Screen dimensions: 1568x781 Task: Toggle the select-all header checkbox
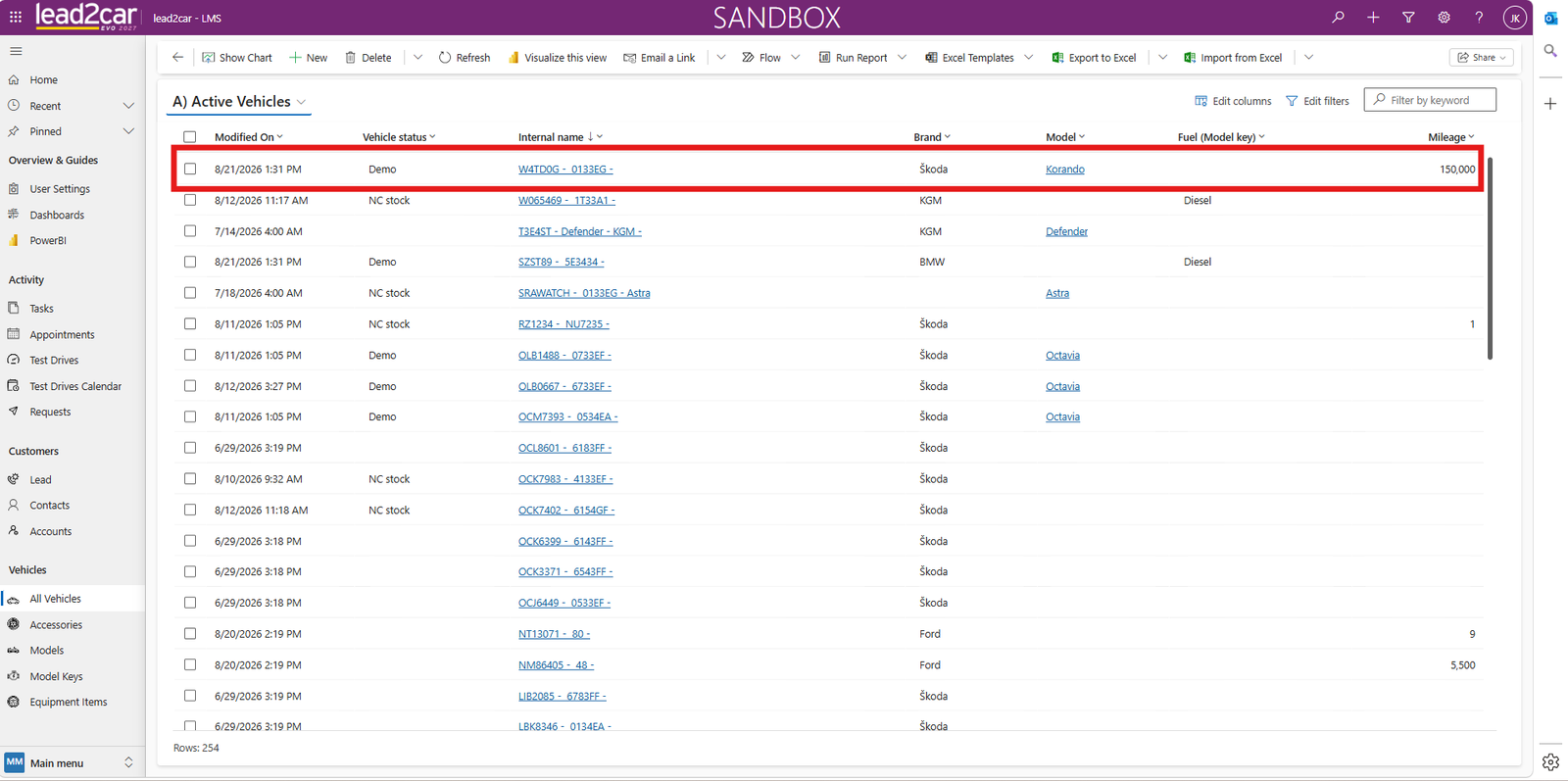[x=190, y=137]
